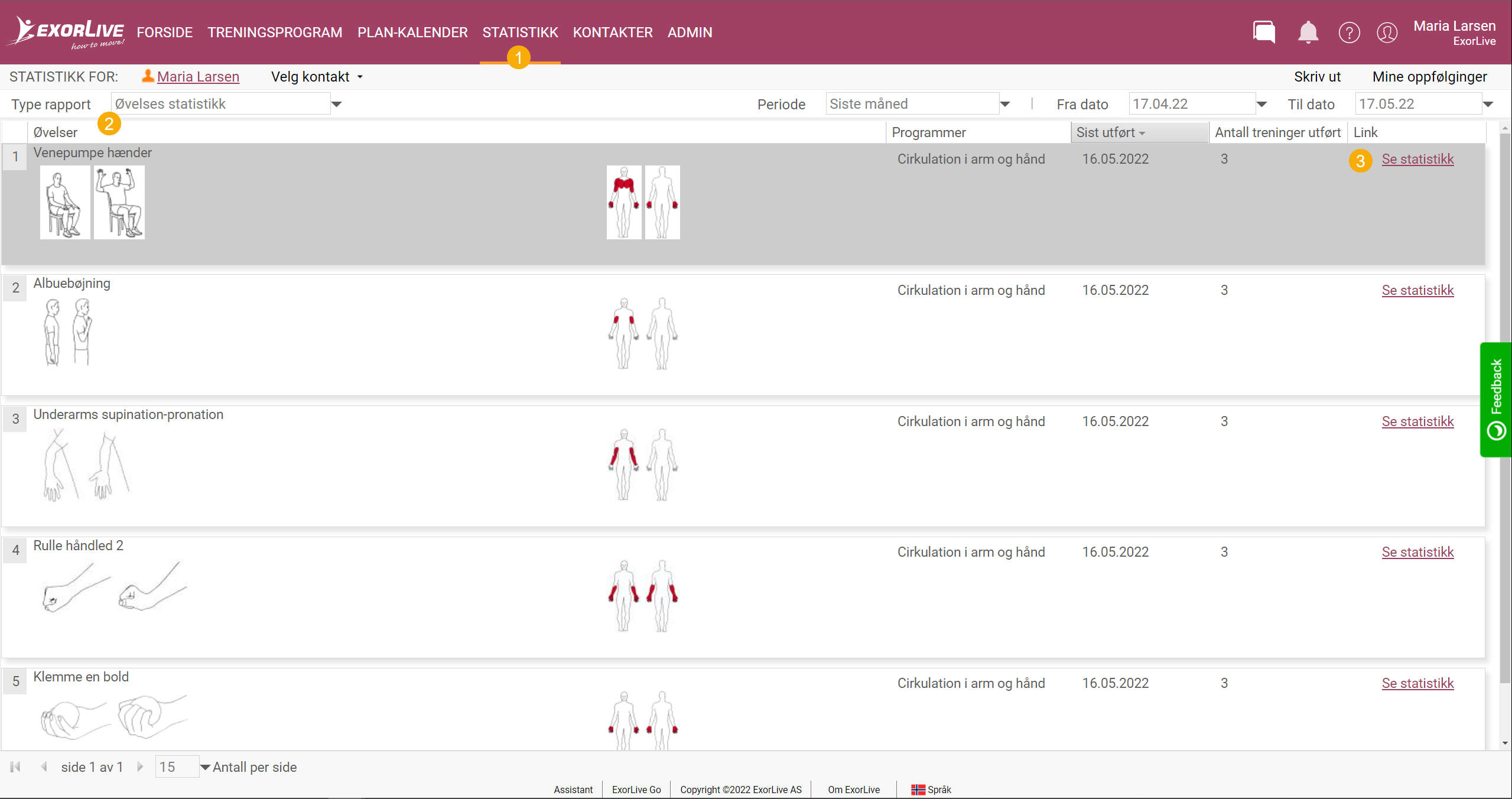1512x799 pixels.
Task: Open the Til dato date picker arrow
Action: pyautogui.click(x=1488, y=104)
